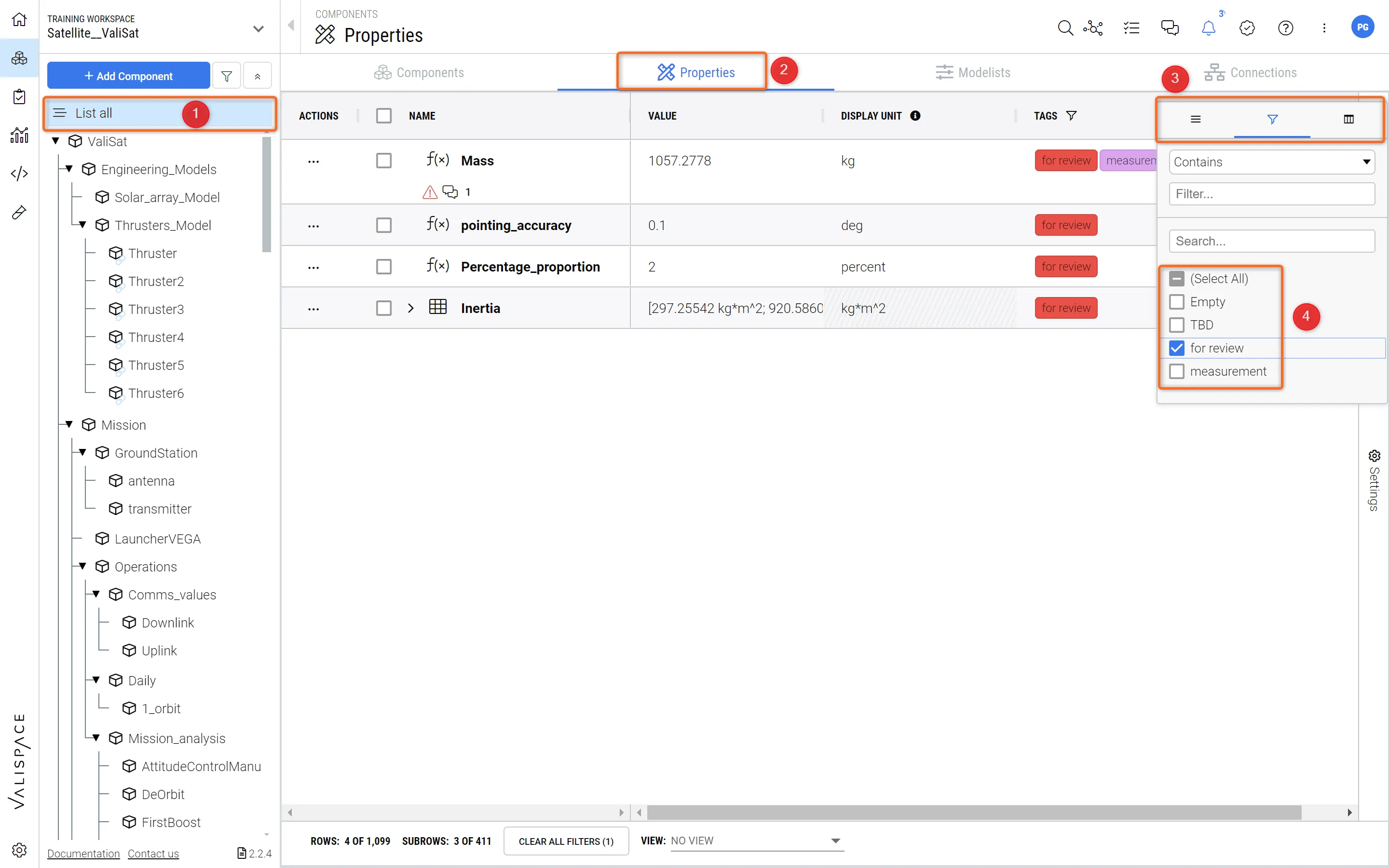
Task: Open the home icon in left sidebar
Action: tap(19, 19)
